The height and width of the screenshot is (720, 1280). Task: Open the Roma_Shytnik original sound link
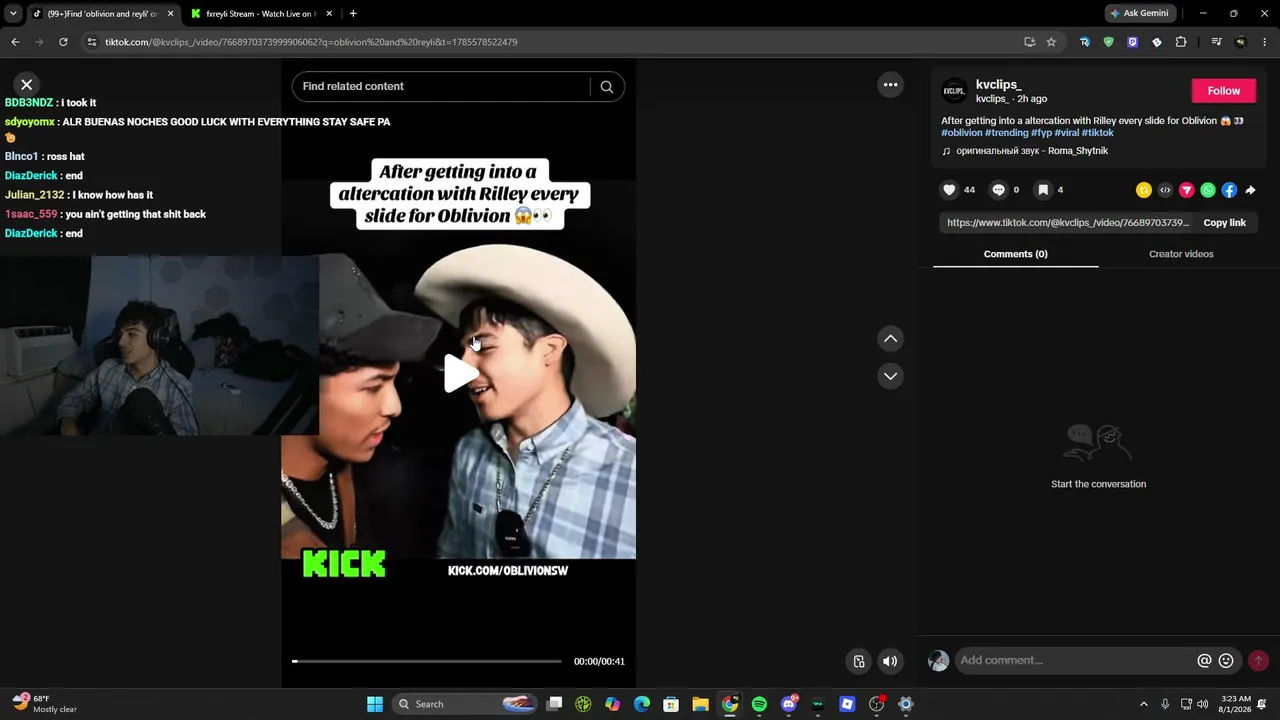click(x=1025, y=151)
